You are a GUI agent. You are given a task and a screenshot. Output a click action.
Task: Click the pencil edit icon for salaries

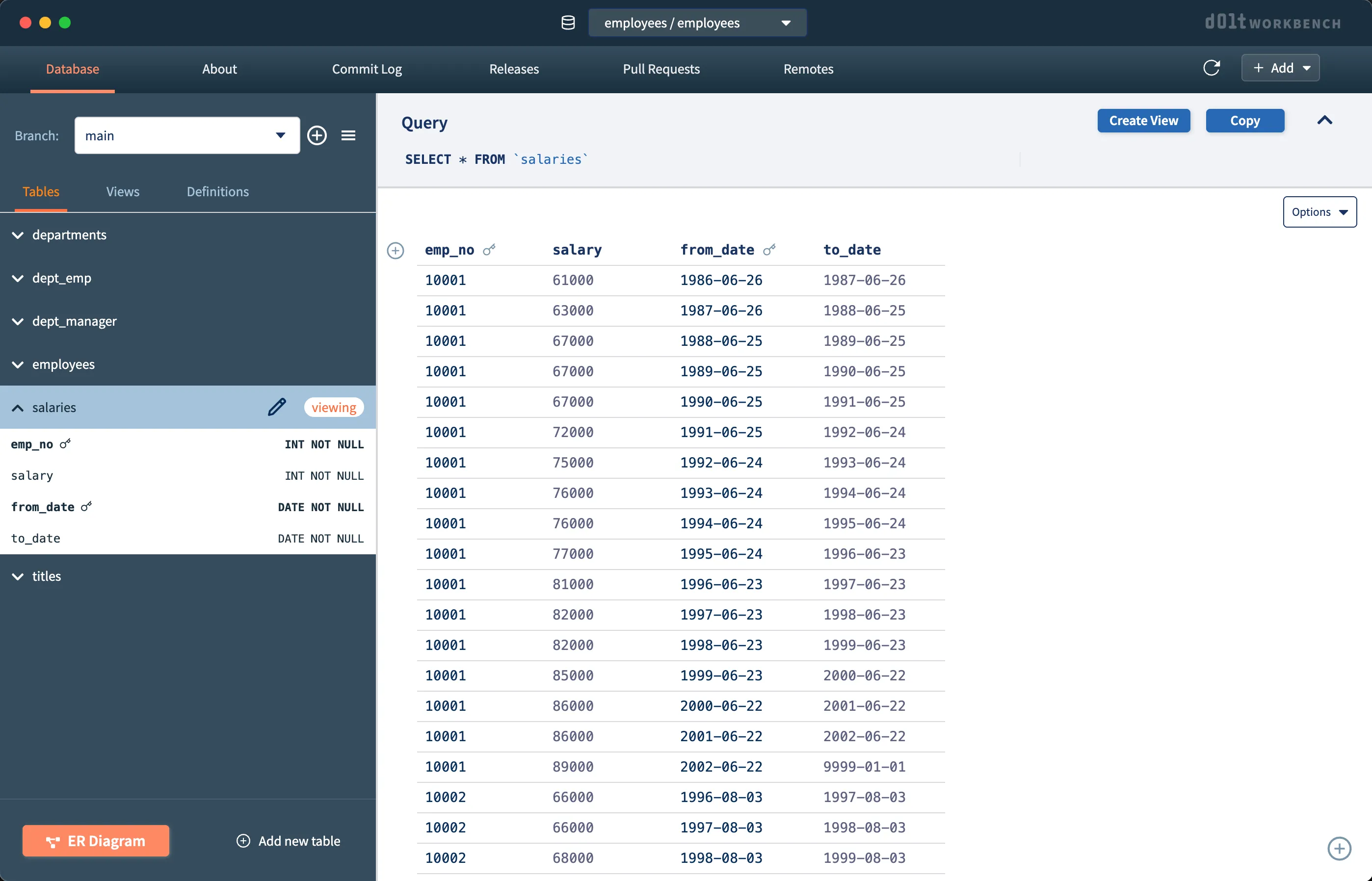coord(277,407)
